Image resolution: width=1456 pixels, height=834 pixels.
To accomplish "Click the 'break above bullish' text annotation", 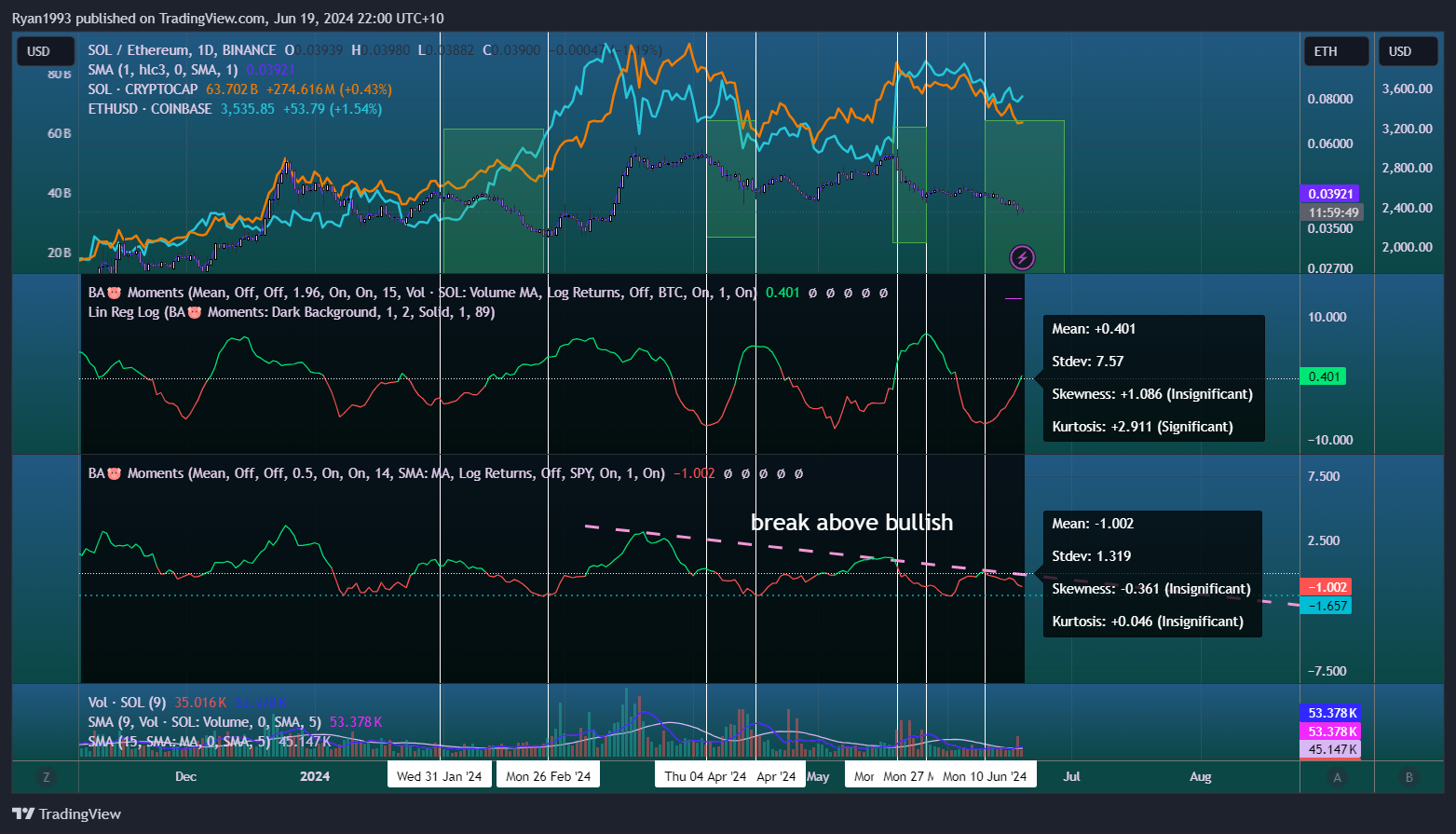I will (851, 523).
